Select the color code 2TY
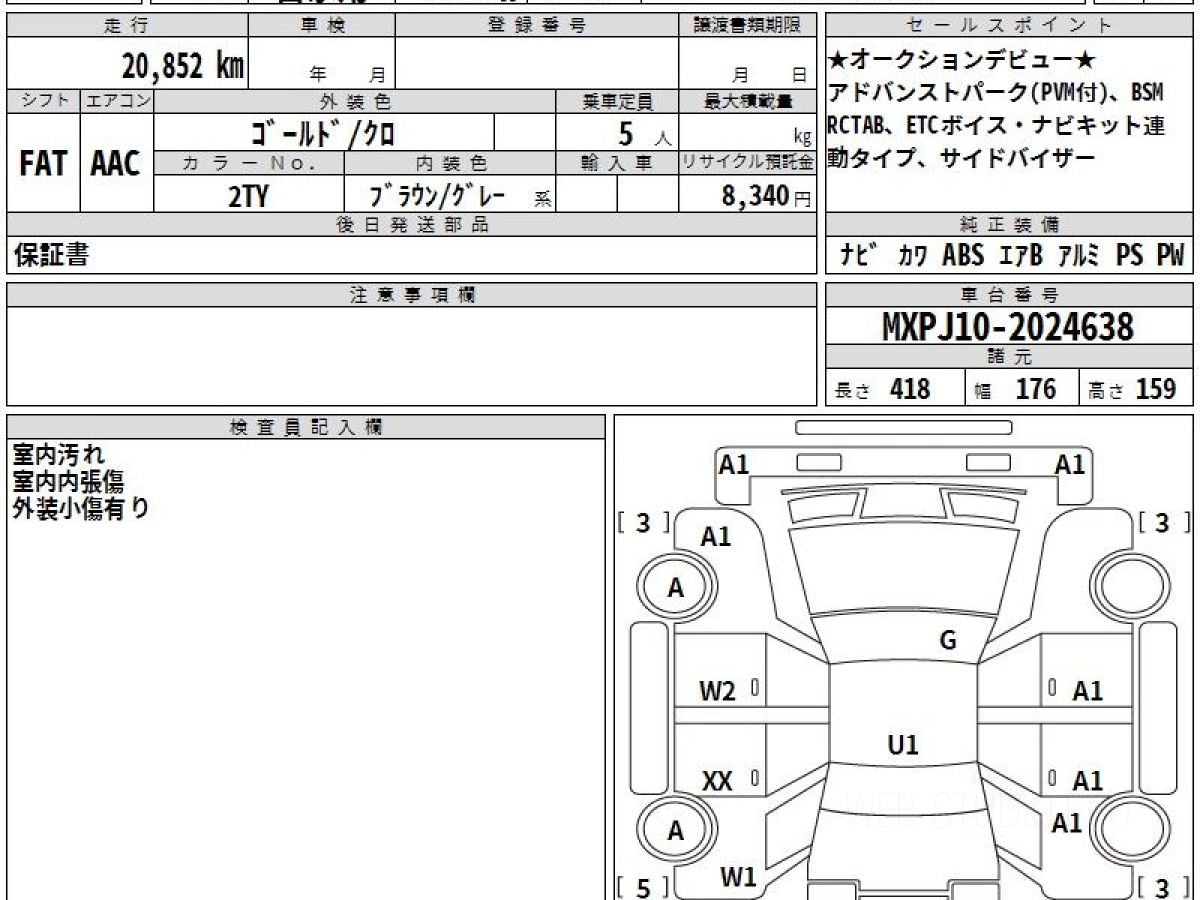This screenshot has height=900, width=1200. coord(248,196)
